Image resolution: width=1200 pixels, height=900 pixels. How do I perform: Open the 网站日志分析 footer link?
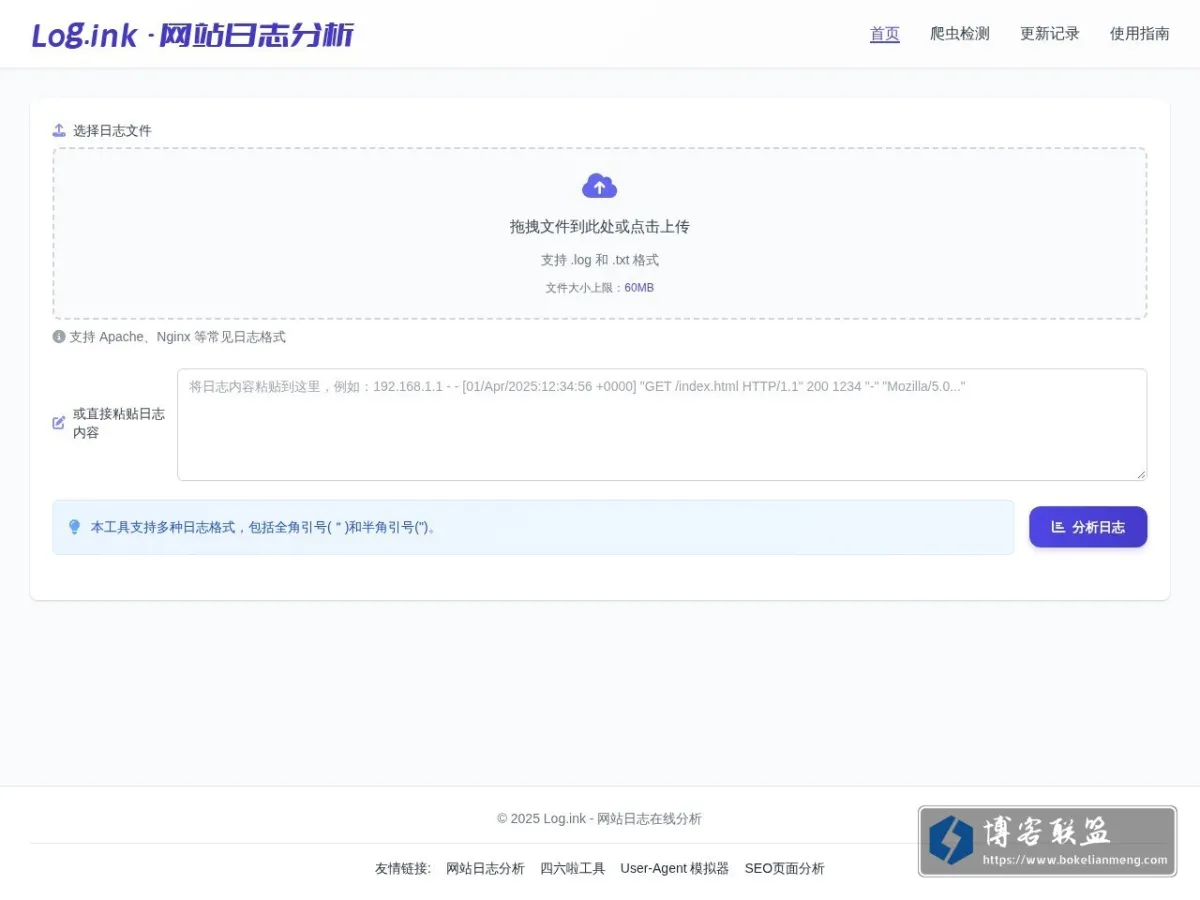coord(485,869)
